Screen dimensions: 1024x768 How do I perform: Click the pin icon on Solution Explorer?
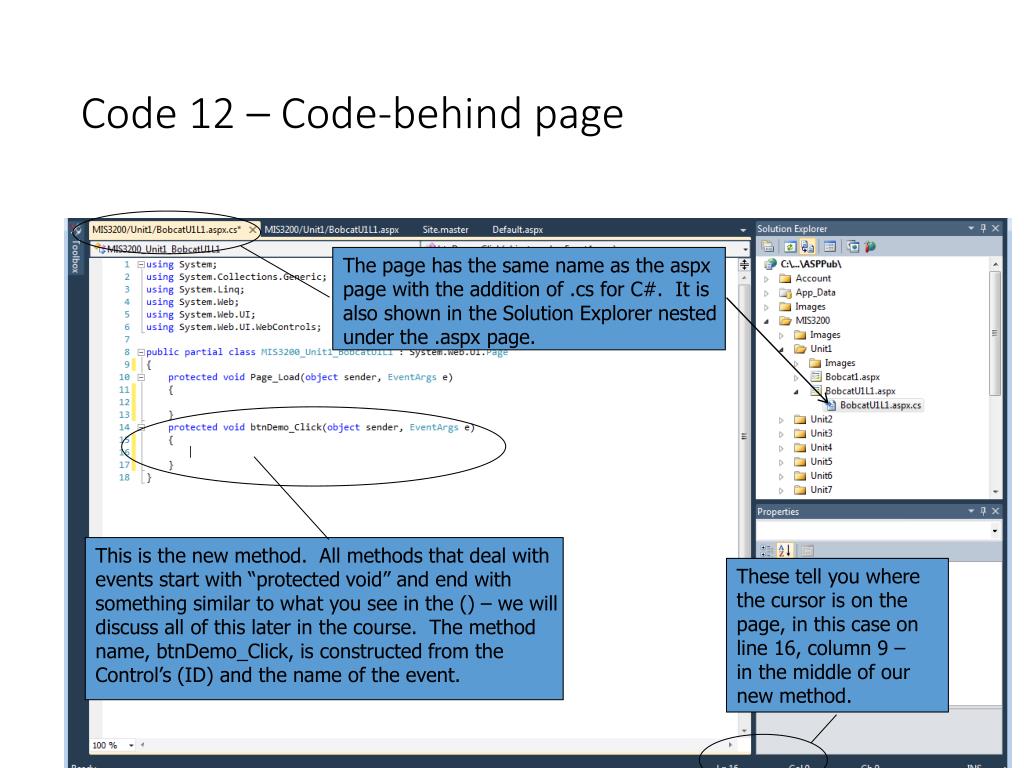click(984, 228)
